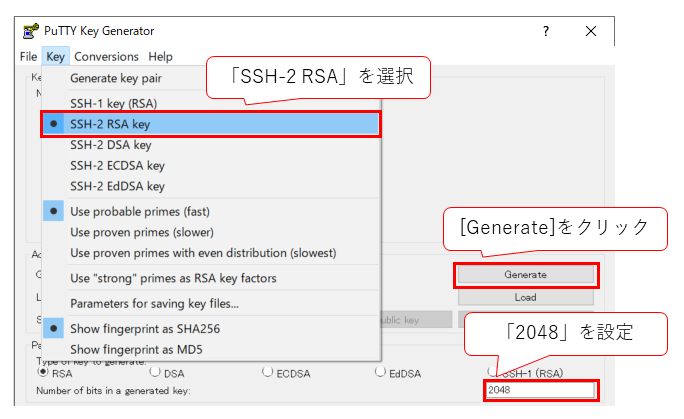Click the number of bits field showing 2048
Viewport: 684px width, 419px height.
tap(540, 390)
